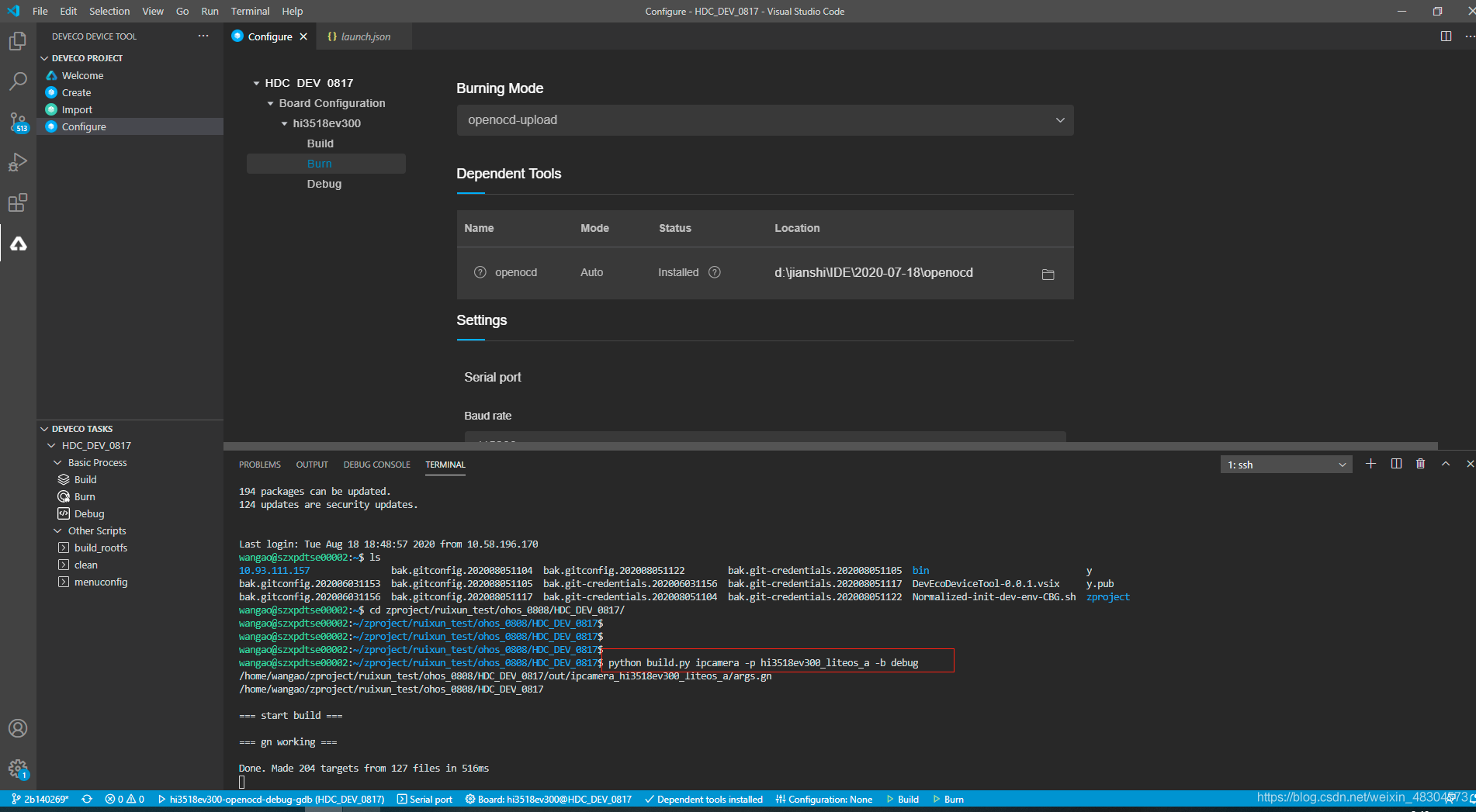Screen dimensions: 1476x812
Task: Collapse HDC_DEV_0817 in DevEco Tasks
Action: pos(51,446)
